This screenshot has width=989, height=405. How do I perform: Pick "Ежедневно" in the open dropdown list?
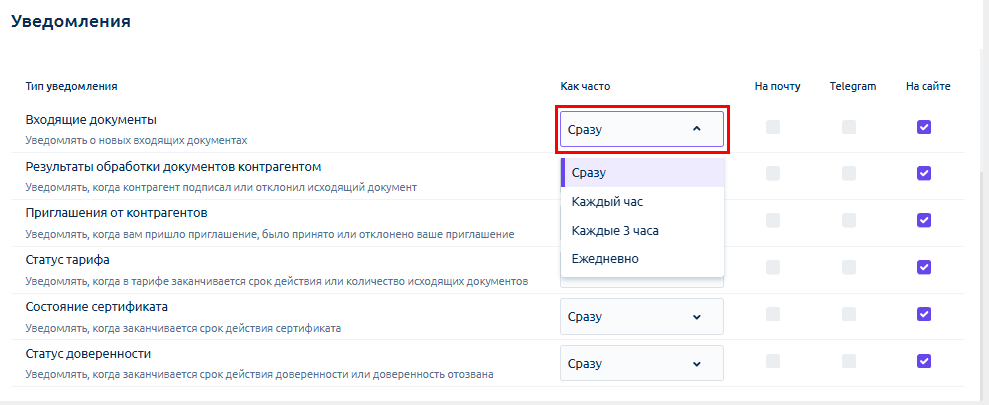tap(605, 259)
